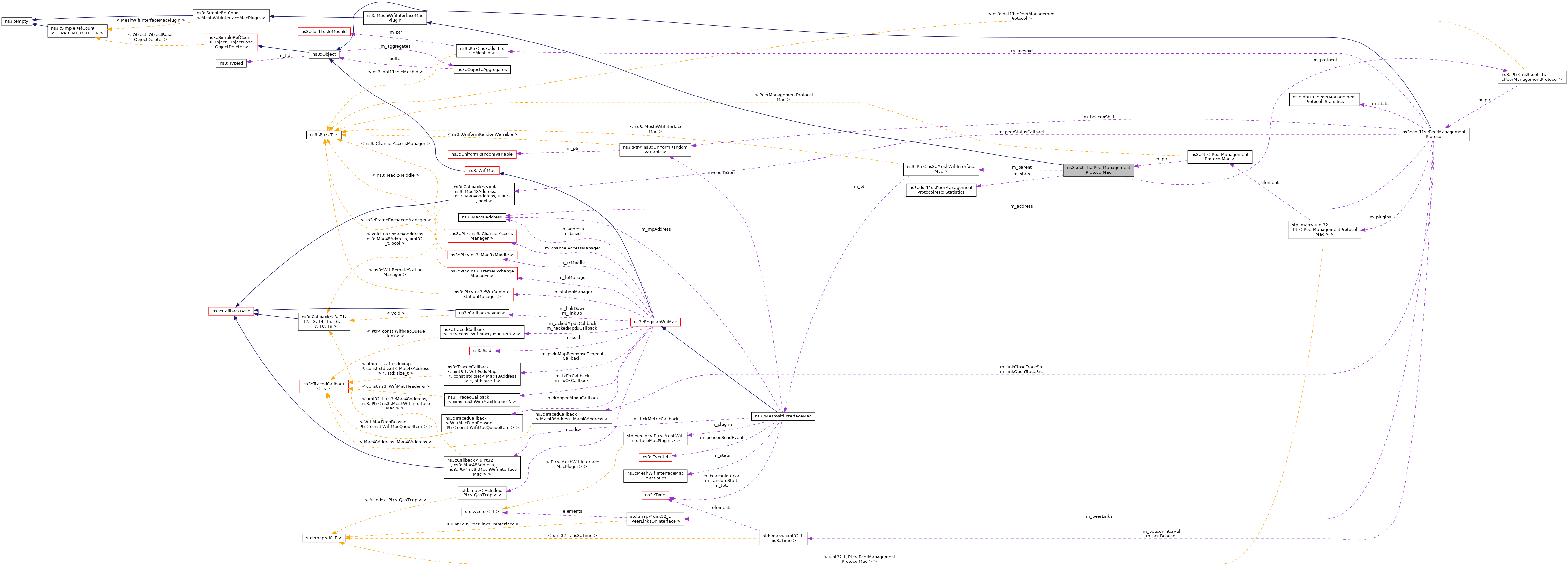Open SimpleRefCount< Object, ObjectBase, ObjectDeleter > node
Viewport: 1568px width, 566px height.
231,42
